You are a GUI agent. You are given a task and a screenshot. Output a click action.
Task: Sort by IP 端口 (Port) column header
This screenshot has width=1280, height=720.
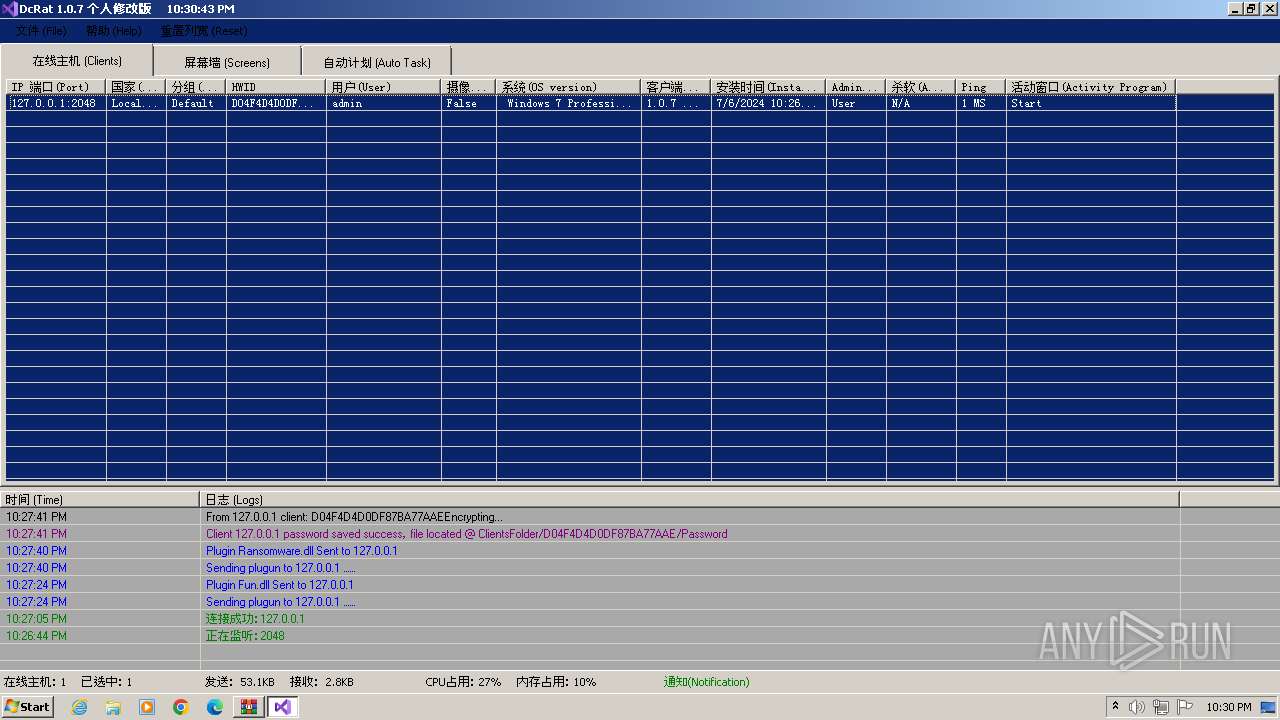click(56, 87)
